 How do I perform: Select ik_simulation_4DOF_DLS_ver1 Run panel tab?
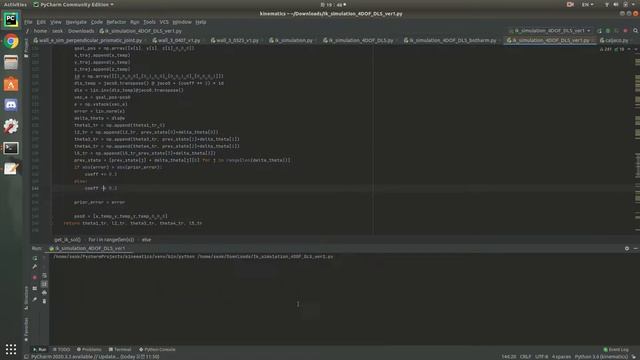coord(87,248)
